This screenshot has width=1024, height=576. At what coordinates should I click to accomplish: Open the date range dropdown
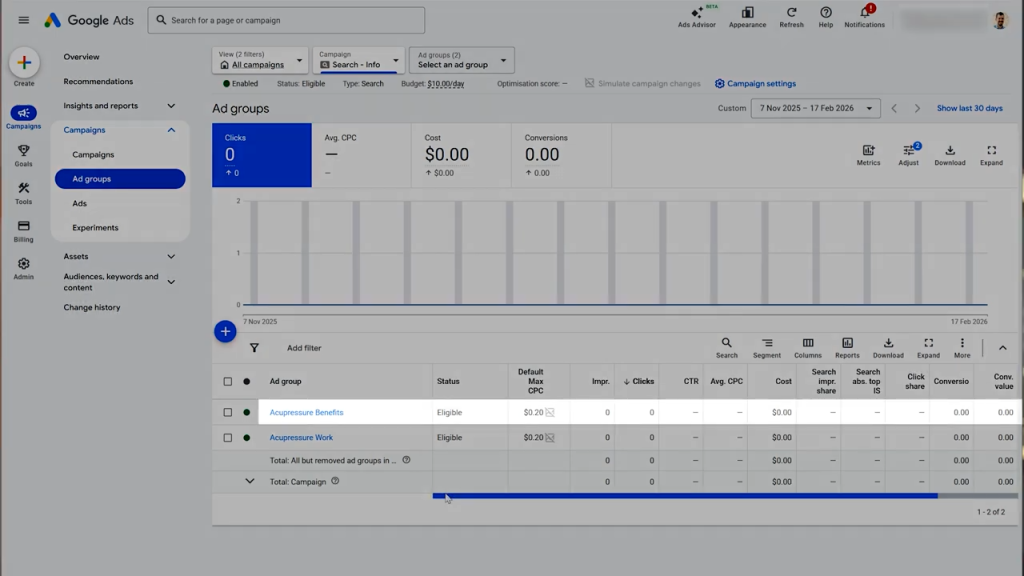click(815, 108)
